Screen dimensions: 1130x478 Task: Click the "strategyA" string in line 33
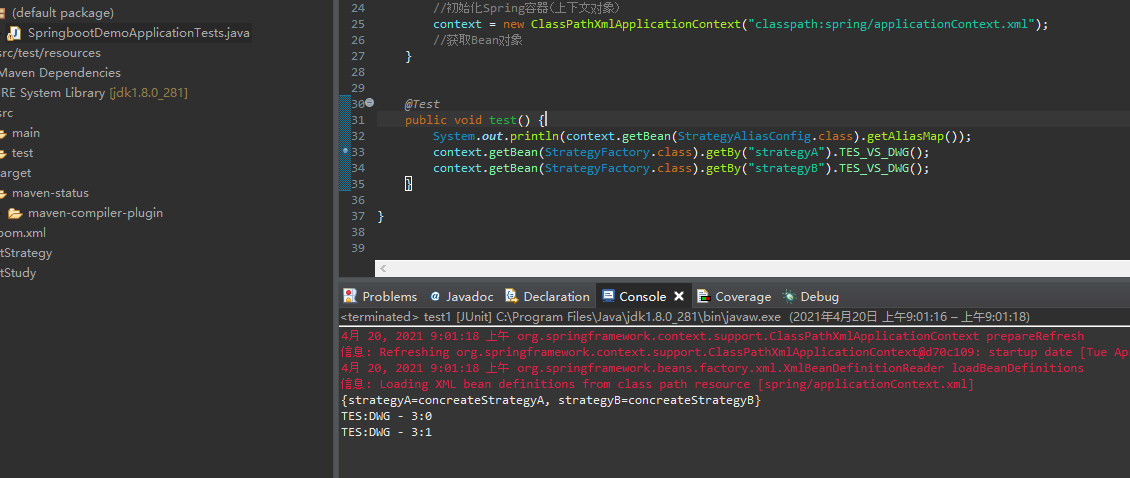[786, 152]
